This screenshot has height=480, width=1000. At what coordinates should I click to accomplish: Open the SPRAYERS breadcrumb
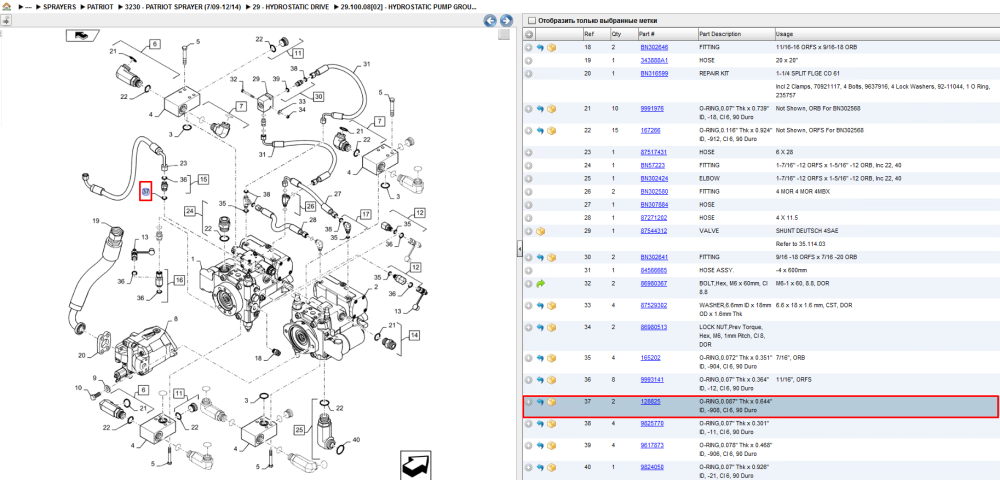tap(60, 6)
